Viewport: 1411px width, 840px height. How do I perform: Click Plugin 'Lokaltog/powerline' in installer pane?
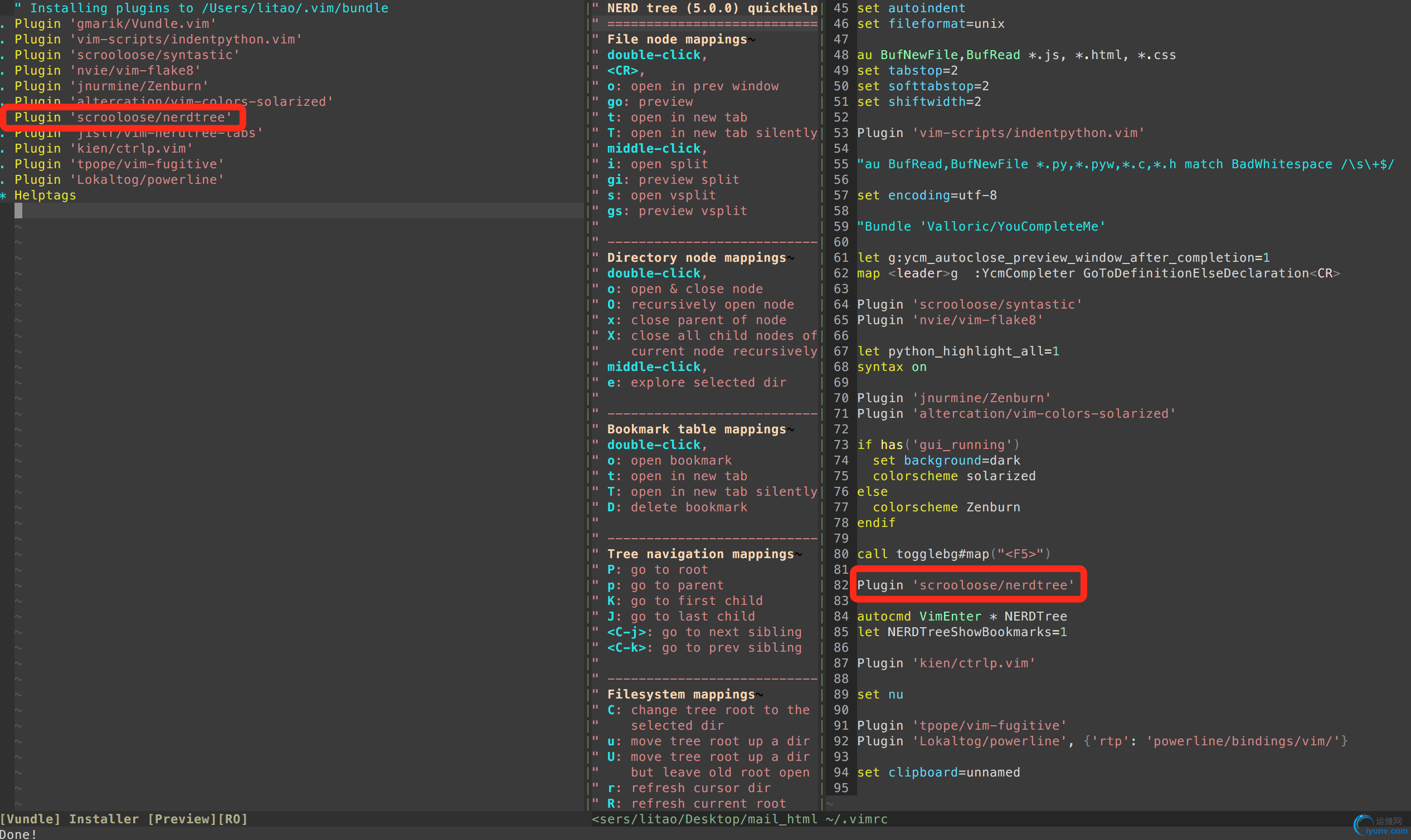[x=119, y=179]
